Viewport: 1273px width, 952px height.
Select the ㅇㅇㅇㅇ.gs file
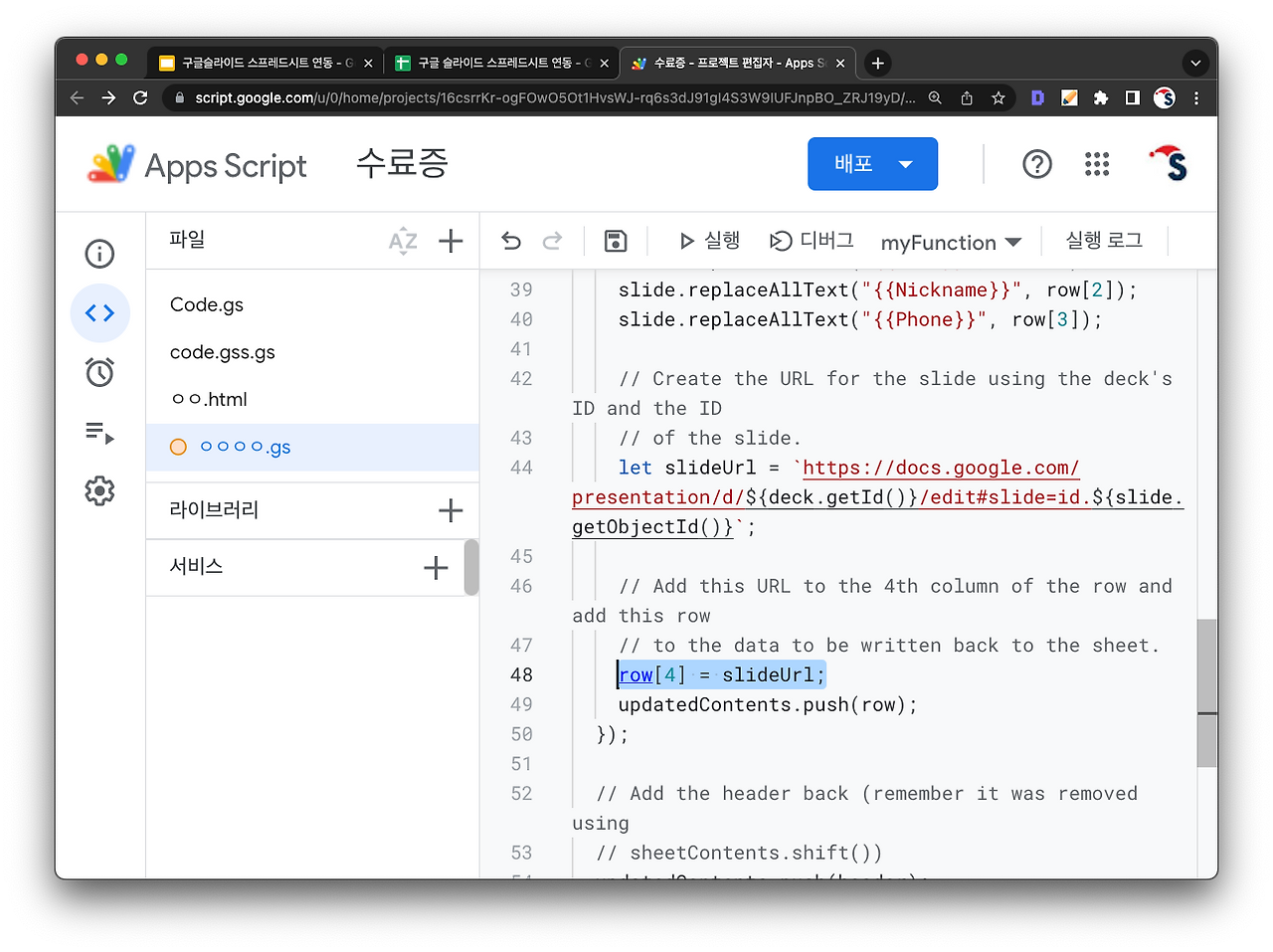point(312,447)
